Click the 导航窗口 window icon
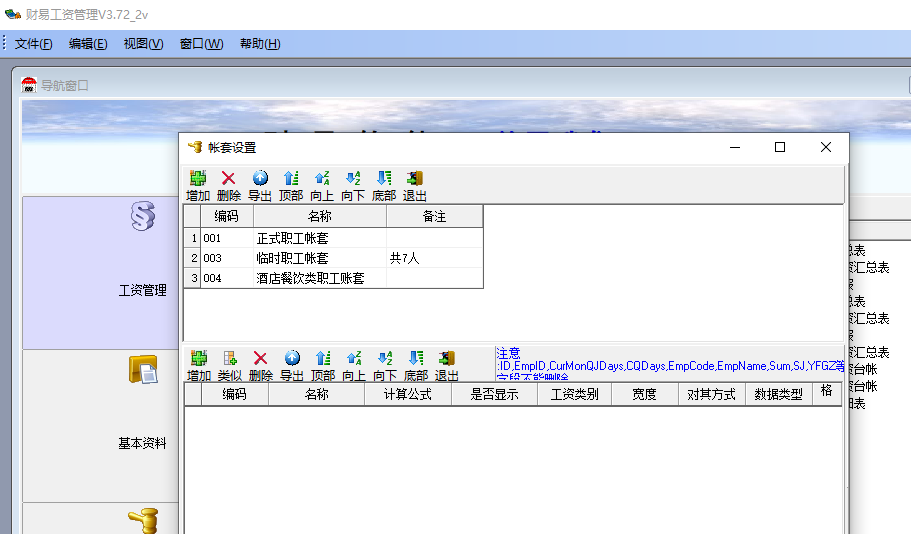Screen dimensions: 911x534 coord(29,85)
